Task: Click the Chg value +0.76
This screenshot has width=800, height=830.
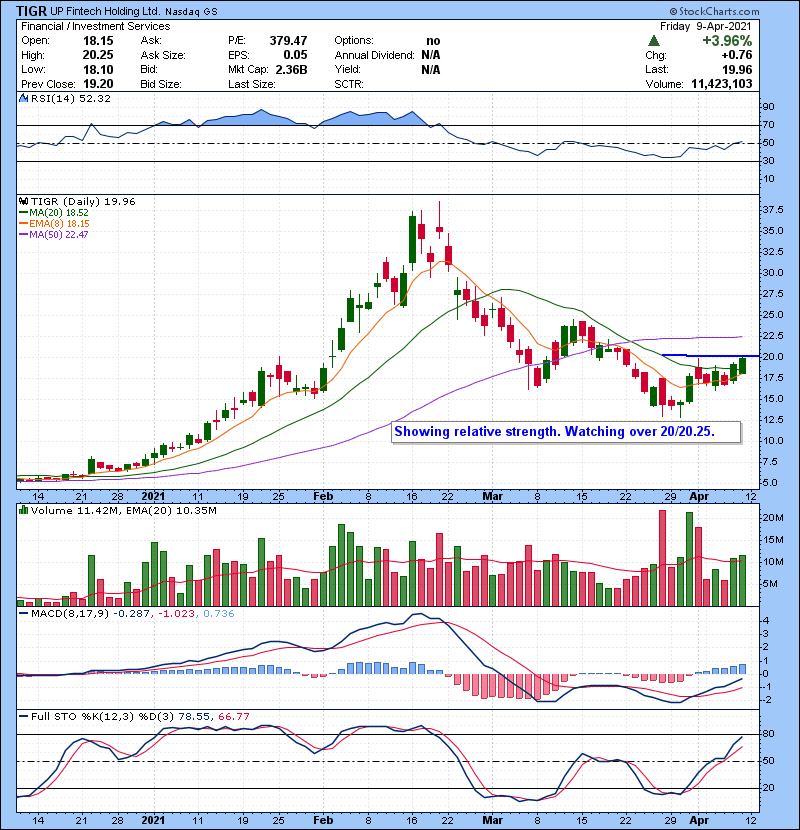Action: [x=736, y=55]
